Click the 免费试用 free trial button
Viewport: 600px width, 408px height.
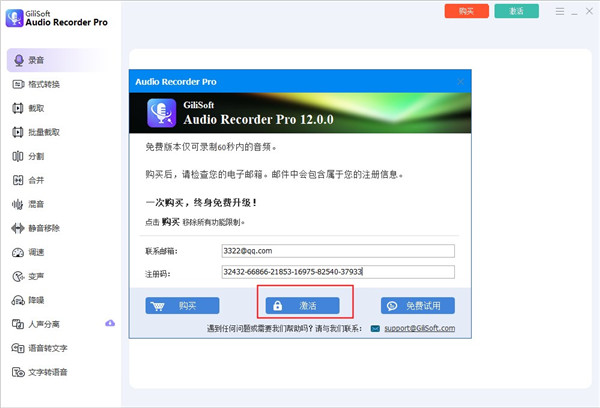(418, 306)
